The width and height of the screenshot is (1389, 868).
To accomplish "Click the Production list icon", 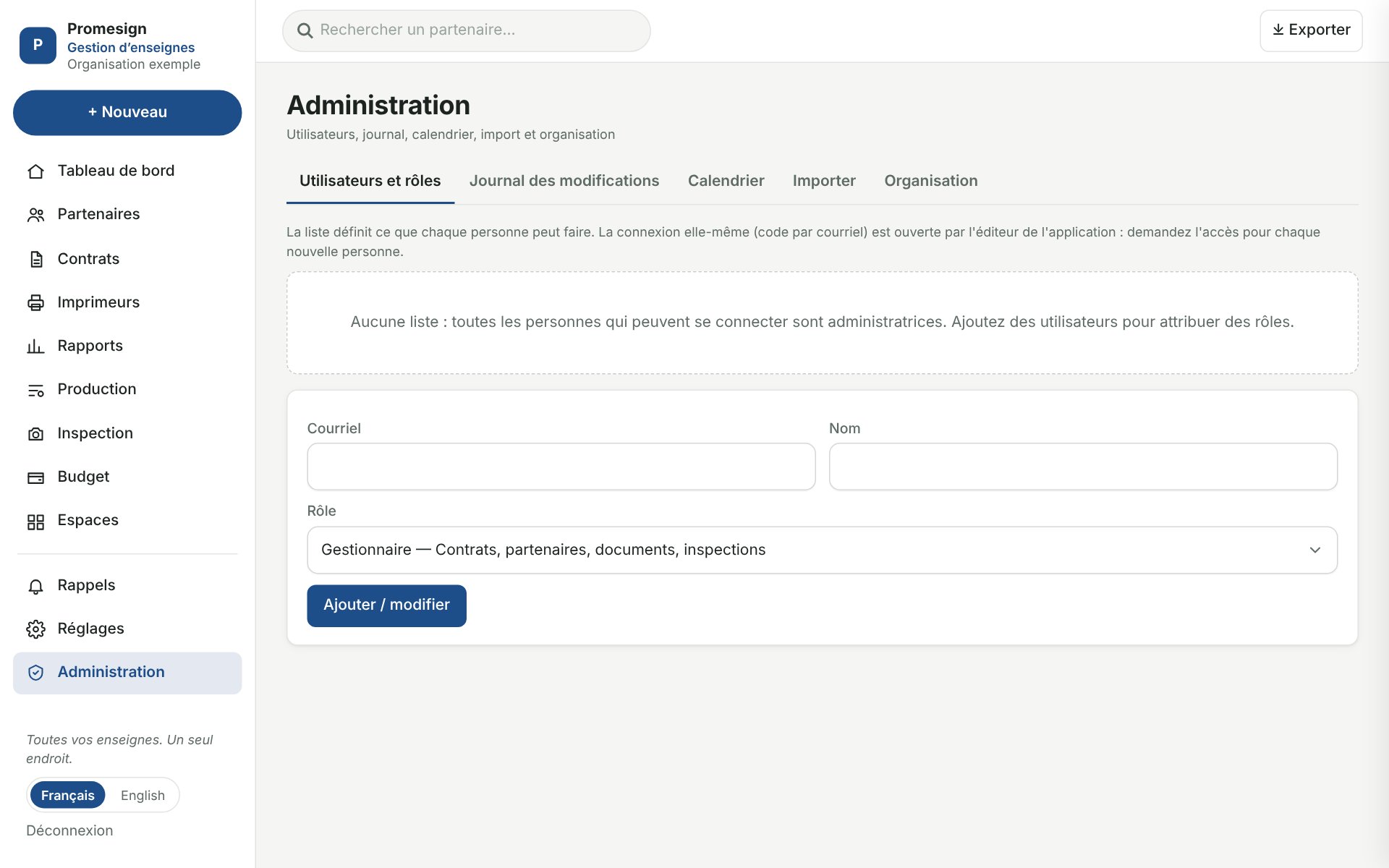I will pyautogui.click(x=35, y=390).
